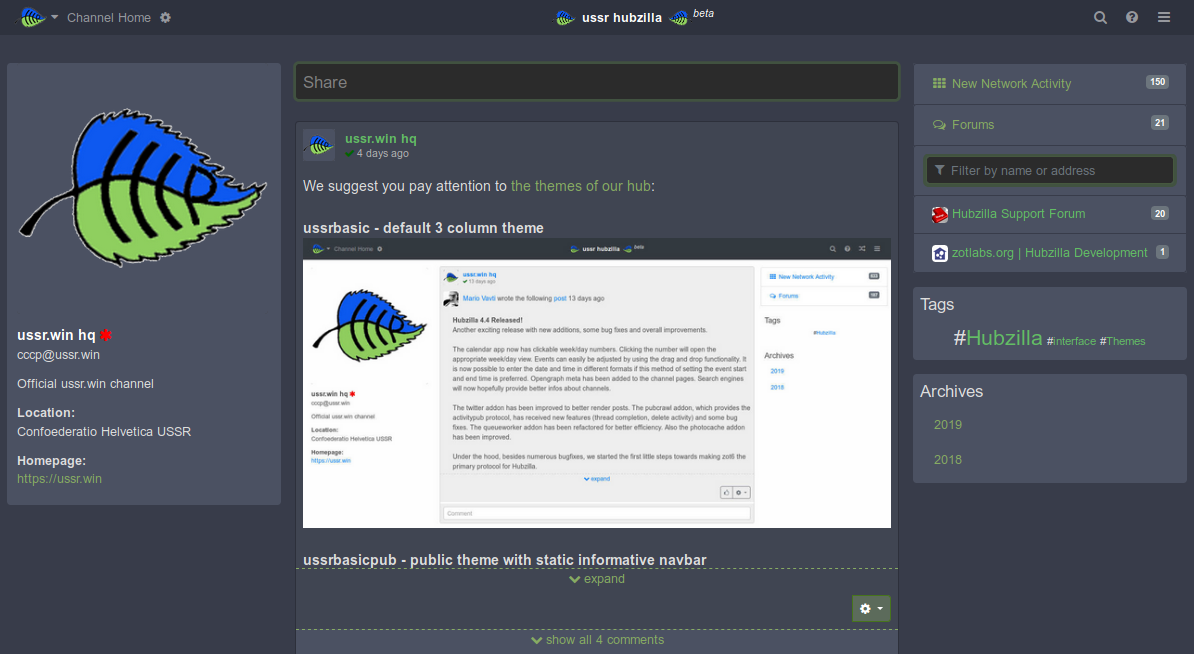Open the help question mark icon

[x=1132, y=17]
